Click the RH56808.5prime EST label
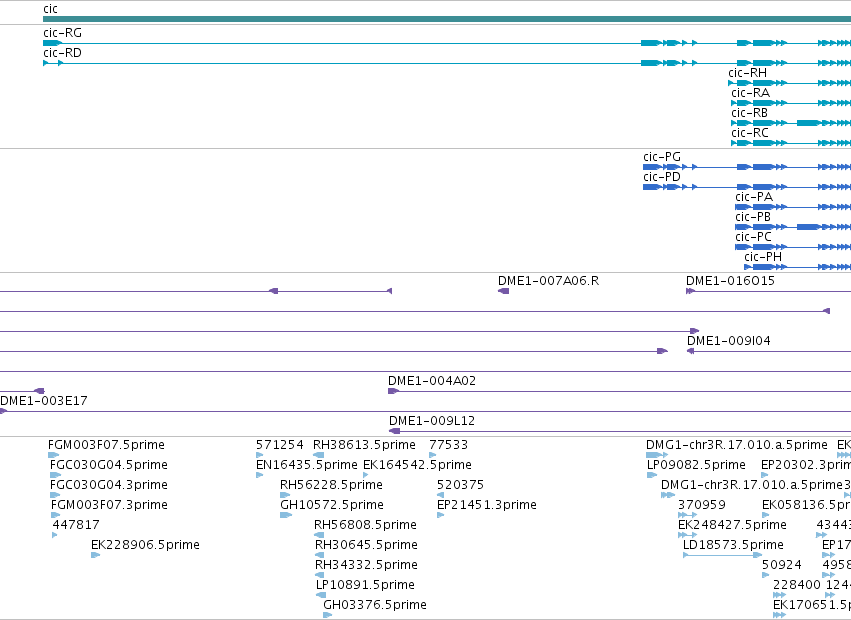This screenshot has width=851, height=620. click(365, 525)
